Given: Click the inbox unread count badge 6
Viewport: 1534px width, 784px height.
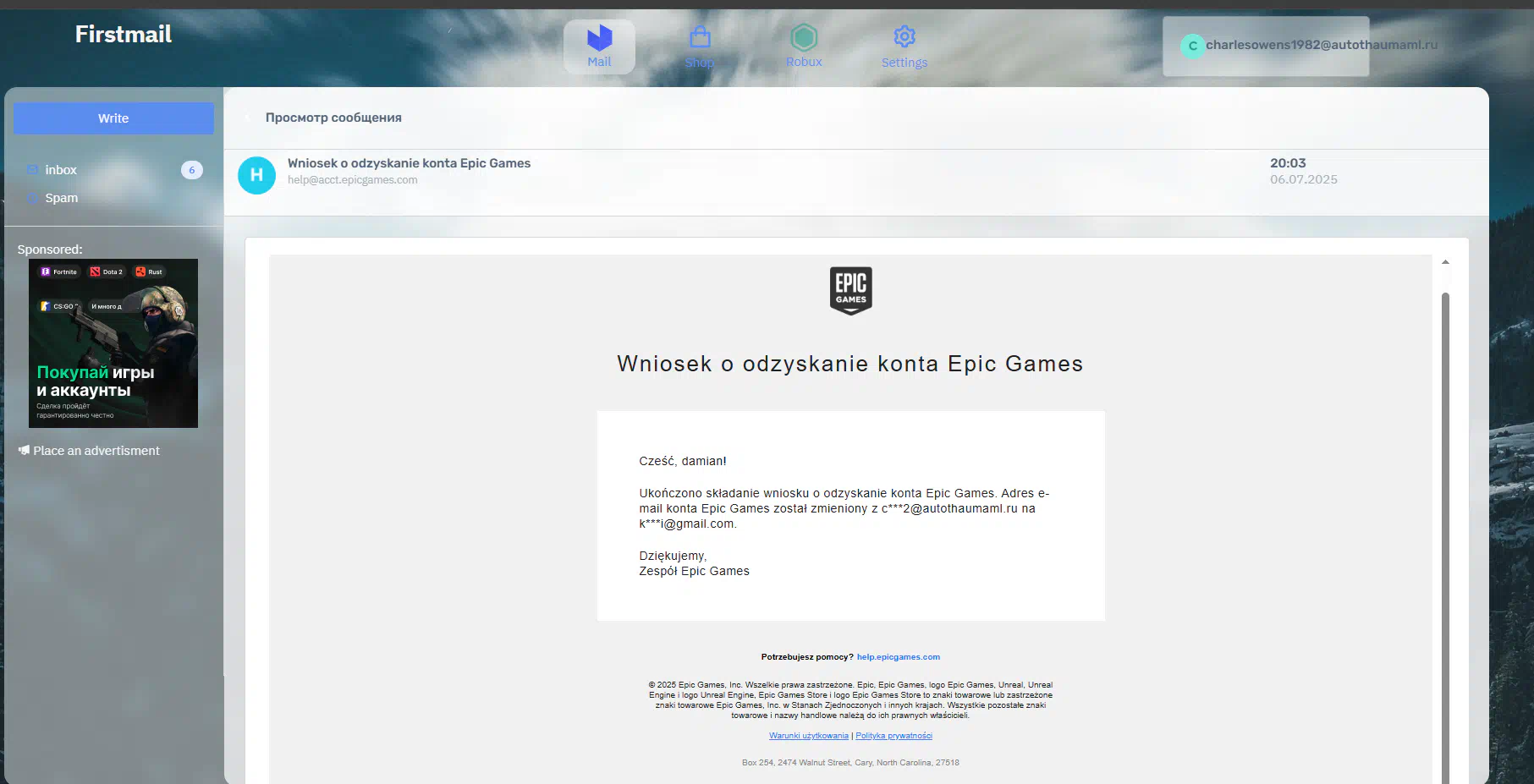Looking at the screenshot, I should click(192, 170).
